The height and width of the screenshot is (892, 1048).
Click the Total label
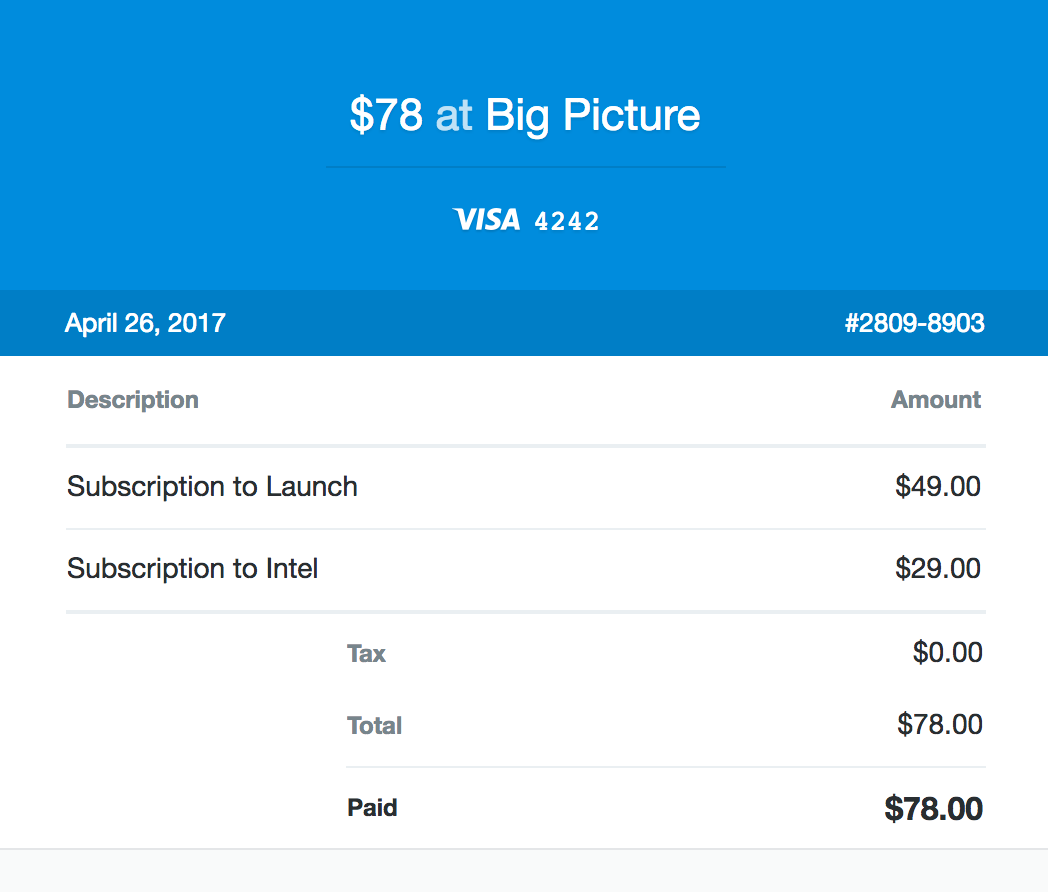[374, 726]
